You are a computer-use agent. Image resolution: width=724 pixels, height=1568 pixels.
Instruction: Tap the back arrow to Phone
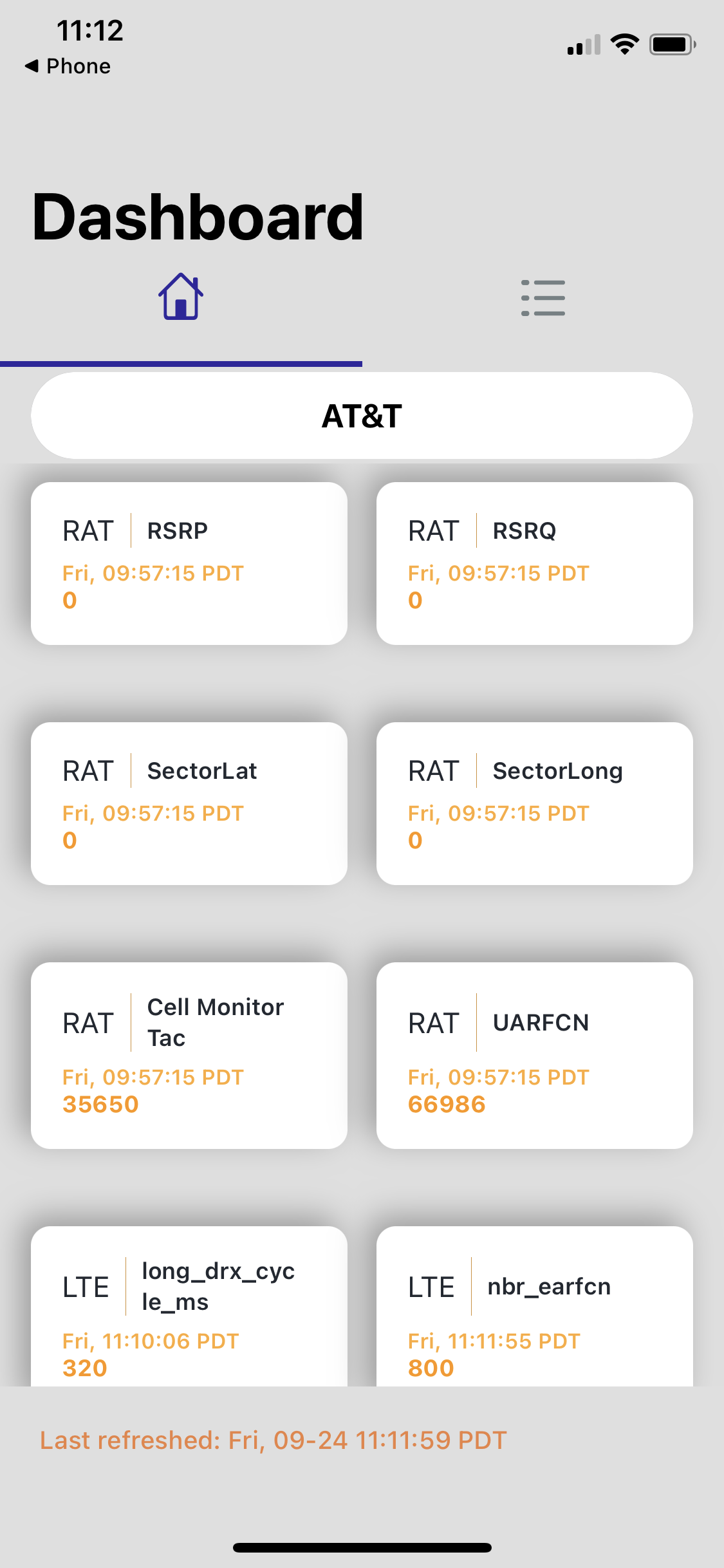click(x=32, y=66)
